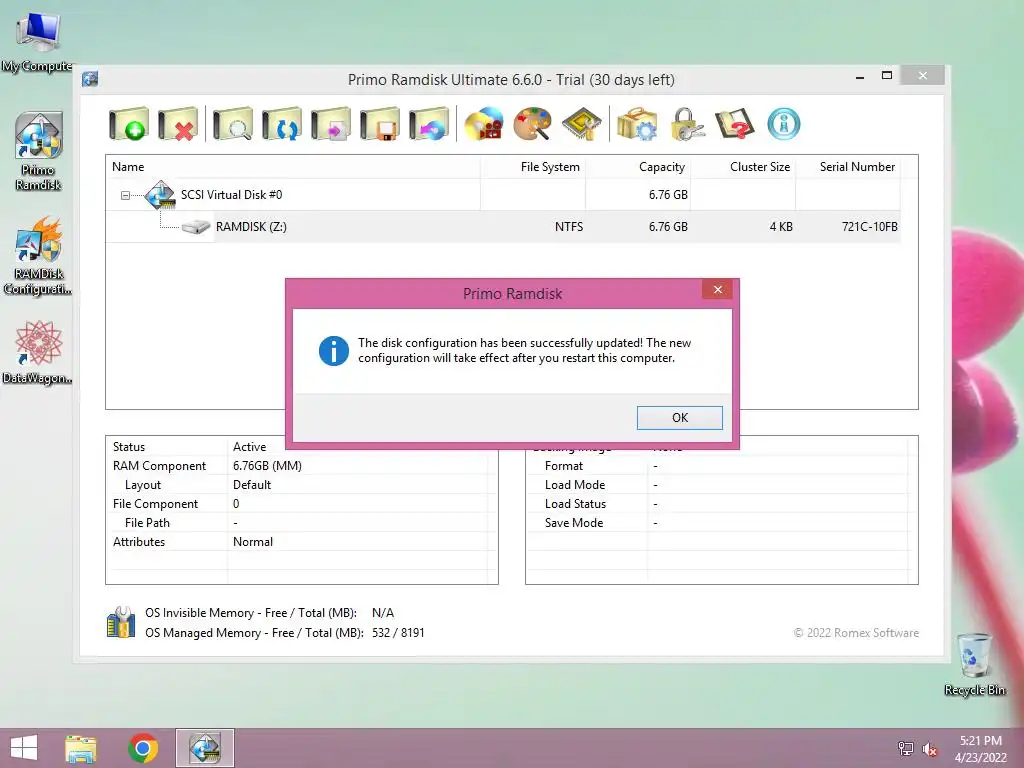Click the NTFS file system cell
1024x768 pixels.
pyautogui.click(x=569, y=227)
